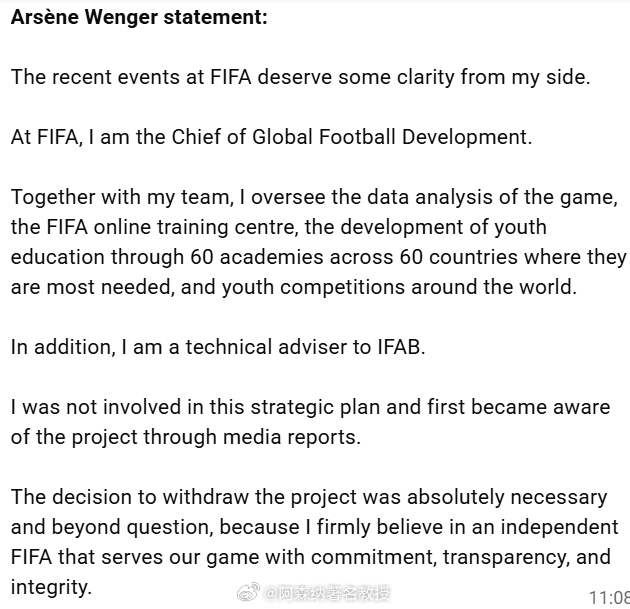Click 'commitment, transparency, and' text

(461, 557)
